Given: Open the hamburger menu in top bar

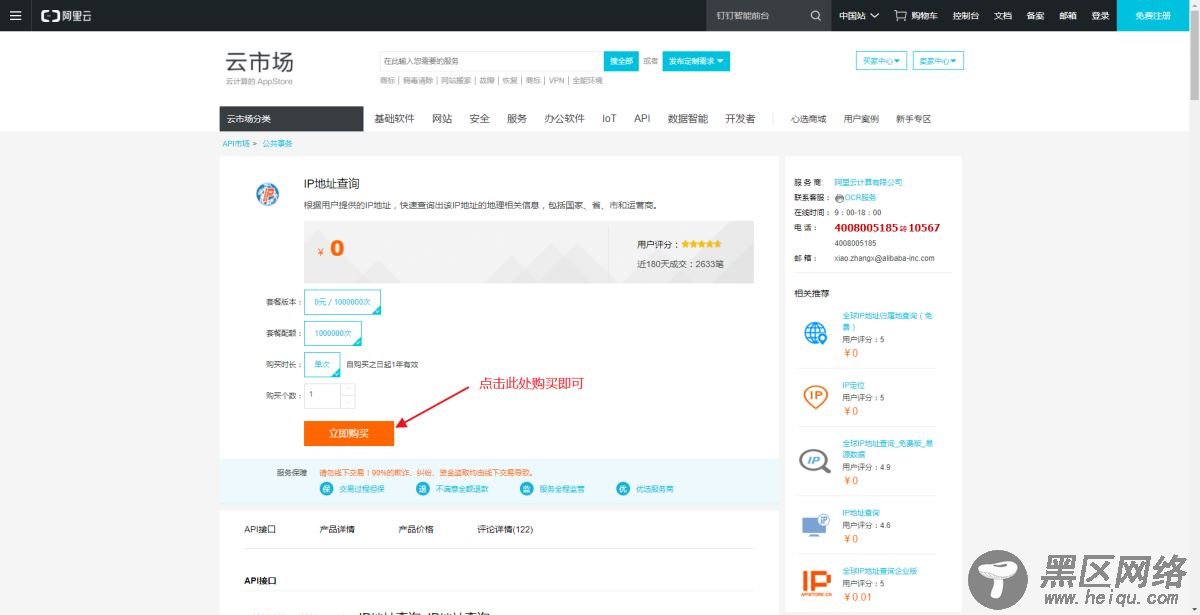Looking at the screenshot, I should click(15, 15).
